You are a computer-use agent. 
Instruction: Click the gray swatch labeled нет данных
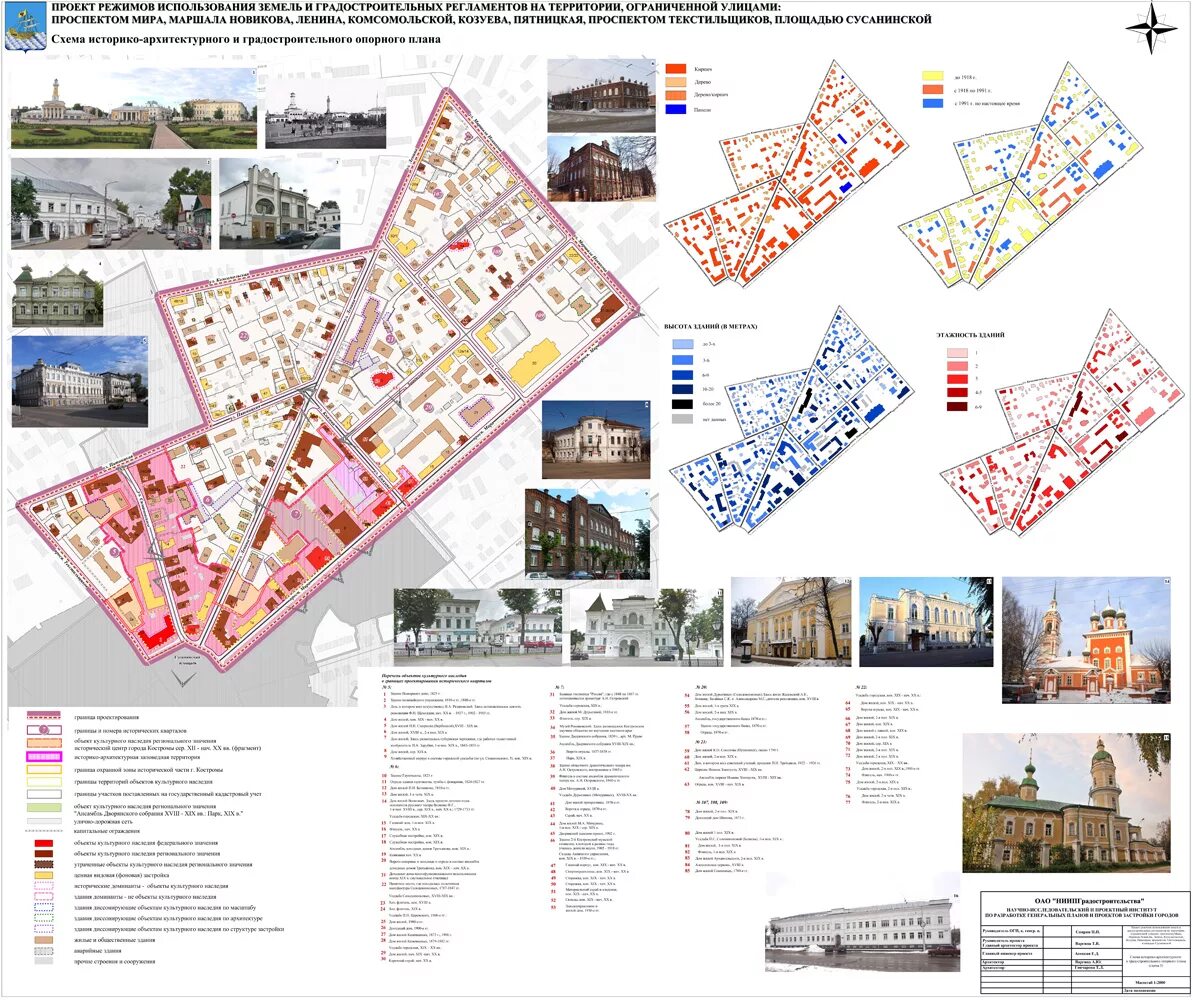(683, 419)
